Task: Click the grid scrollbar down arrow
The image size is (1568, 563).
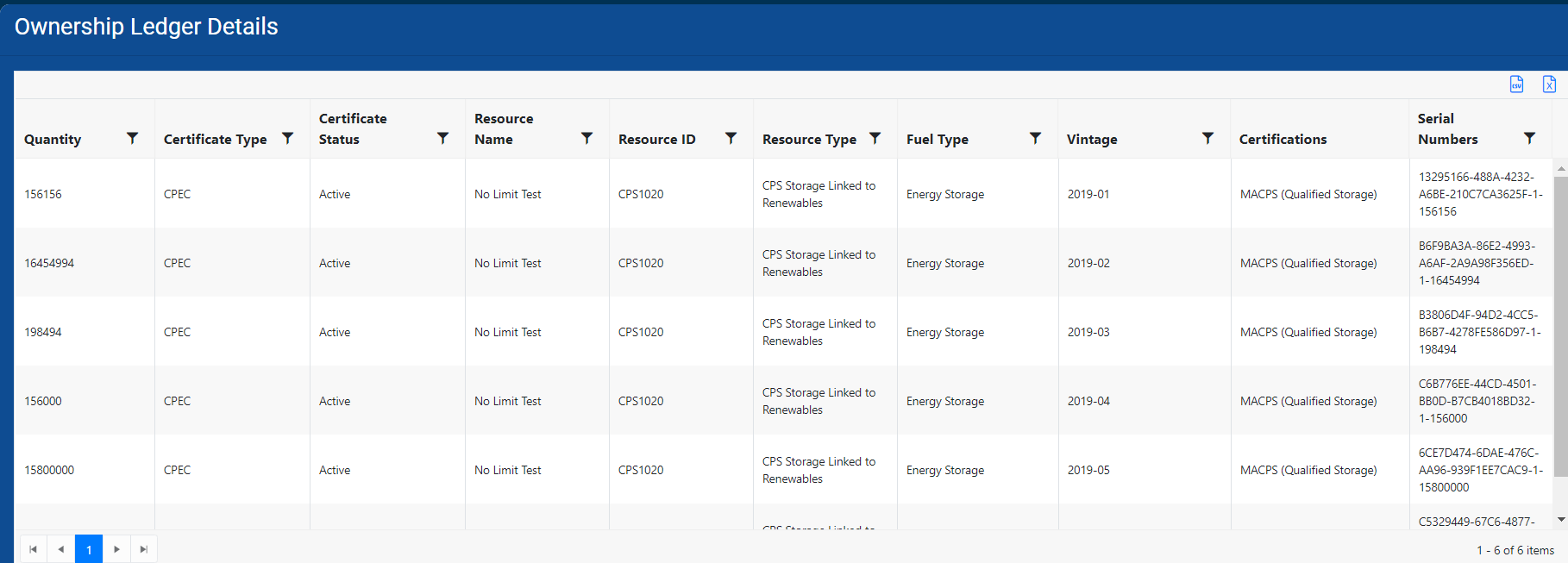Action: (1560, 519)
